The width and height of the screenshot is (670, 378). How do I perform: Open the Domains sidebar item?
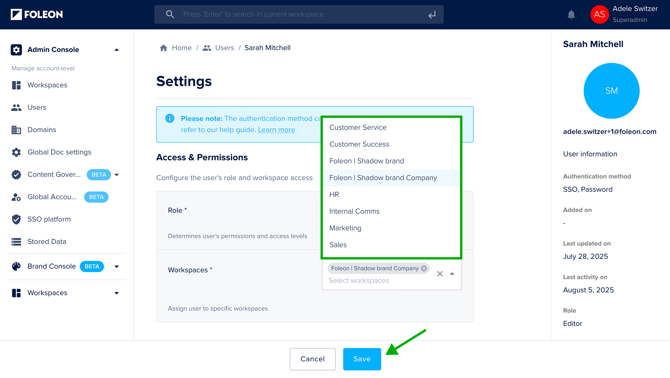coord(42,130)
